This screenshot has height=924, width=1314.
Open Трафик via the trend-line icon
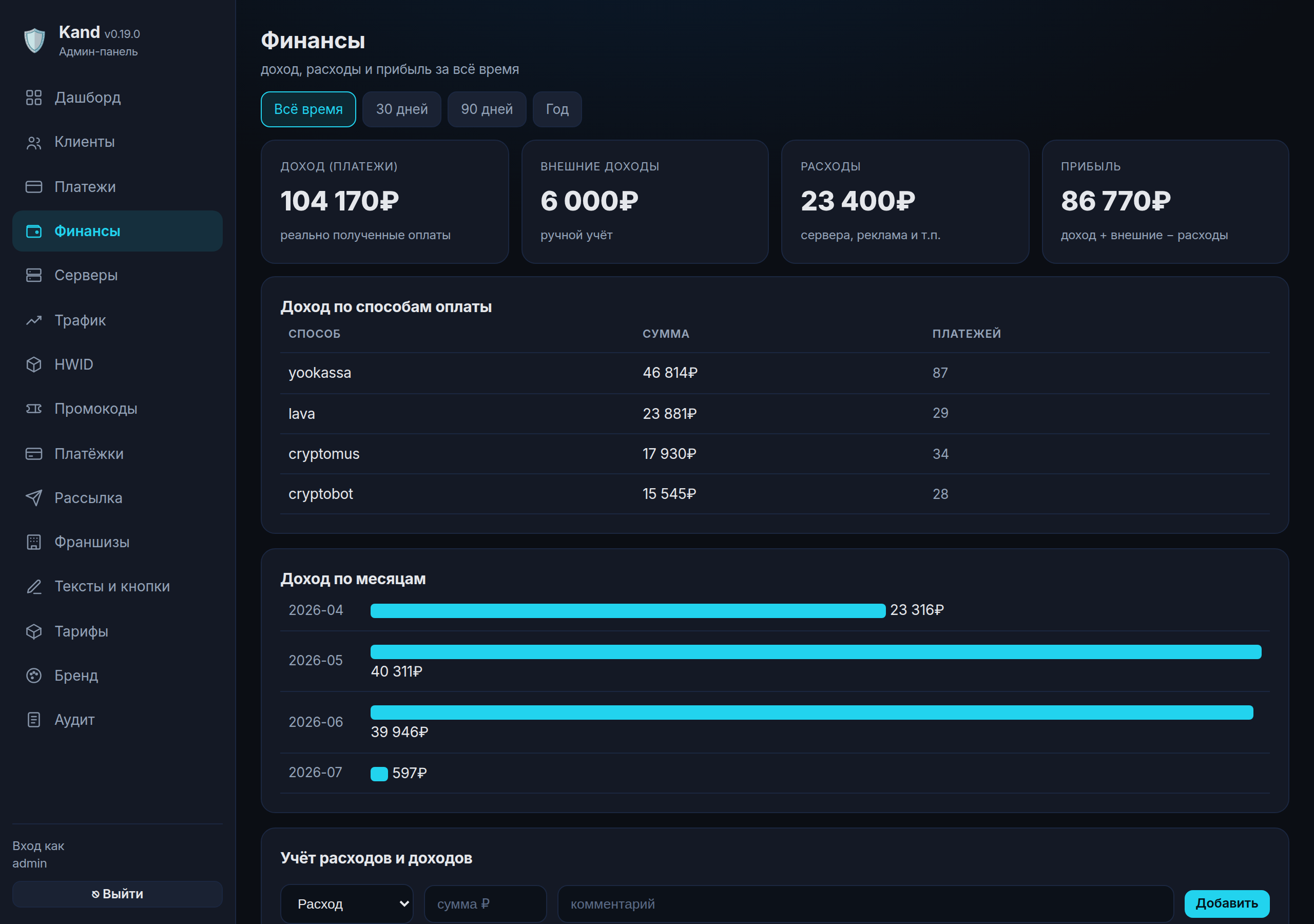[x=34, y=320]
